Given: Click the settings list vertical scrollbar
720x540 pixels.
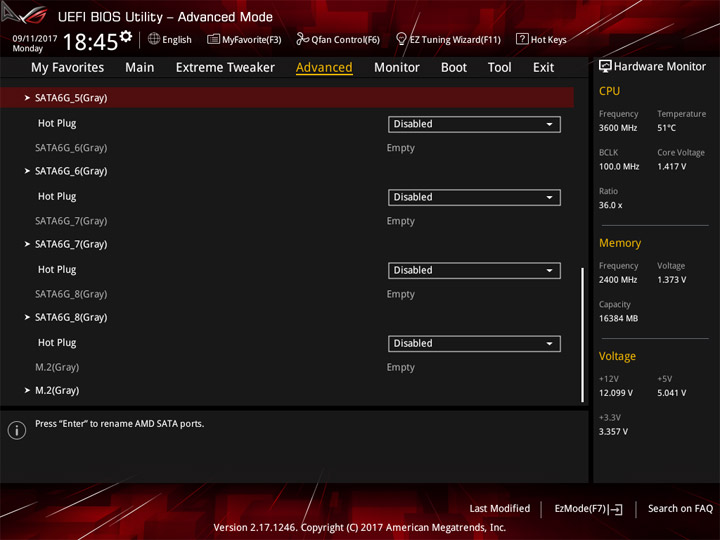Looking at the screenshot, I should 582,335.
